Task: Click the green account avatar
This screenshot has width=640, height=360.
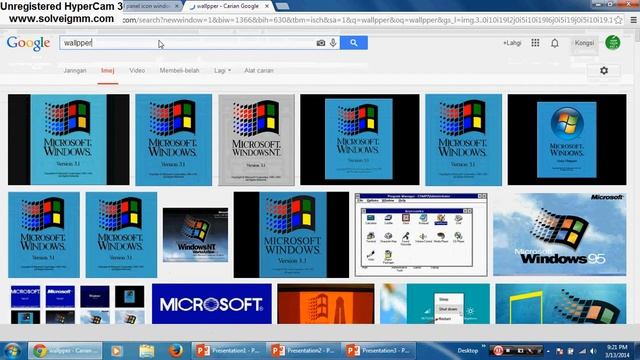Action: coord(613,42)
